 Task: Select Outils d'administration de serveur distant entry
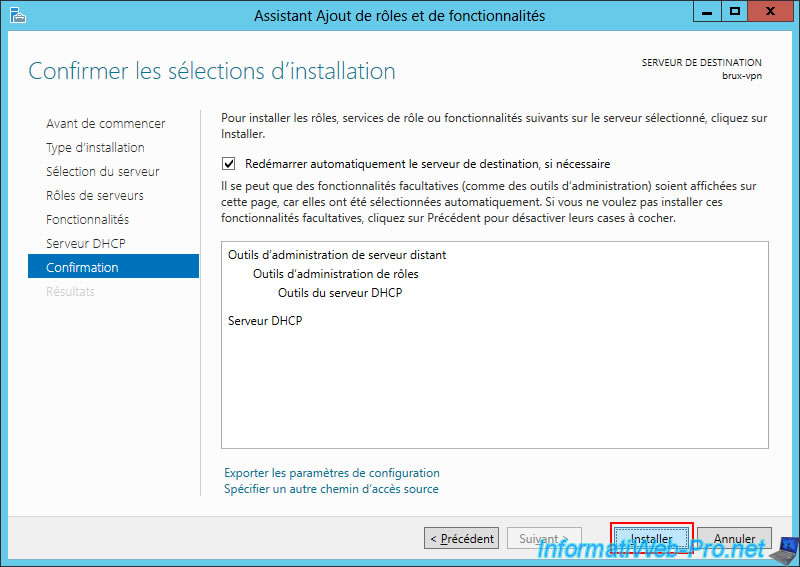click(x=337, y=255)
